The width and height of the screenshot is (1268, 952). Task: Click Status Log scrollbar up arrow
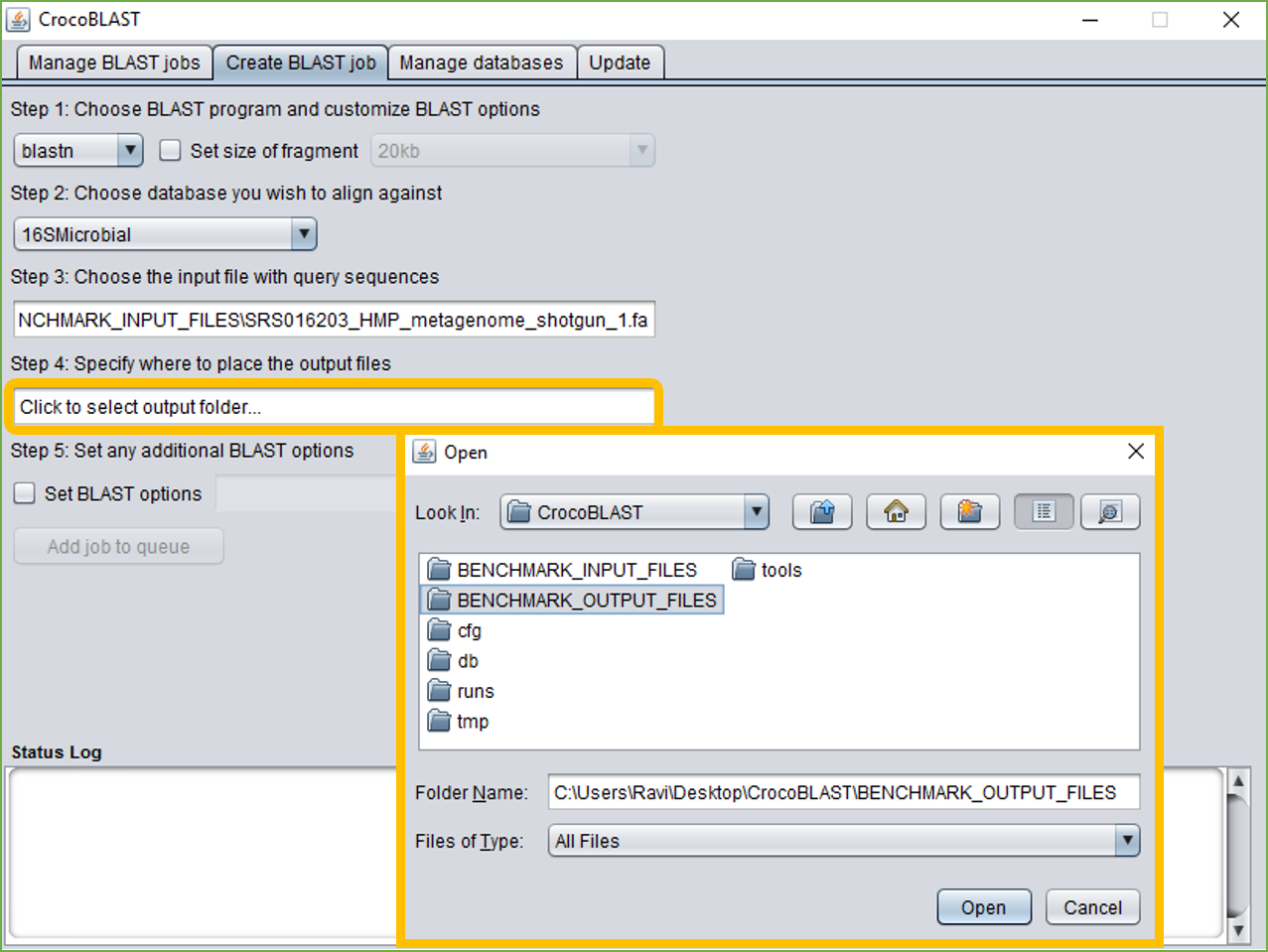coord(1238,780)
